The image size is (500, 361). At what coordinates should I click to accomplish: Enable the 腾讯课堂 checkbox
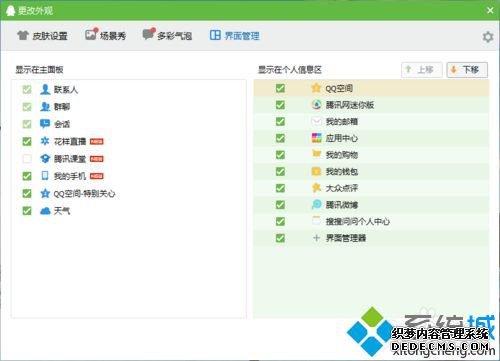(x=27, y=159)
